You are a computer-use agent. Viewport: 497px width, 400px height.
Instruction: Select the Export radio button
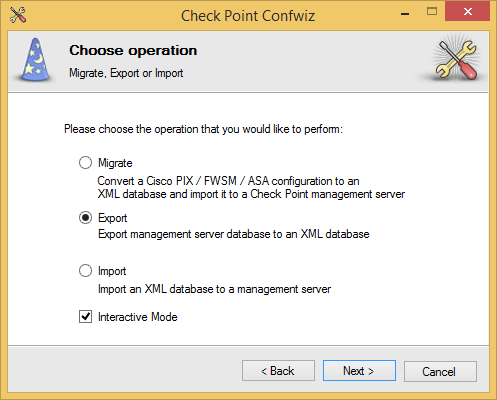tap(85, 218)
